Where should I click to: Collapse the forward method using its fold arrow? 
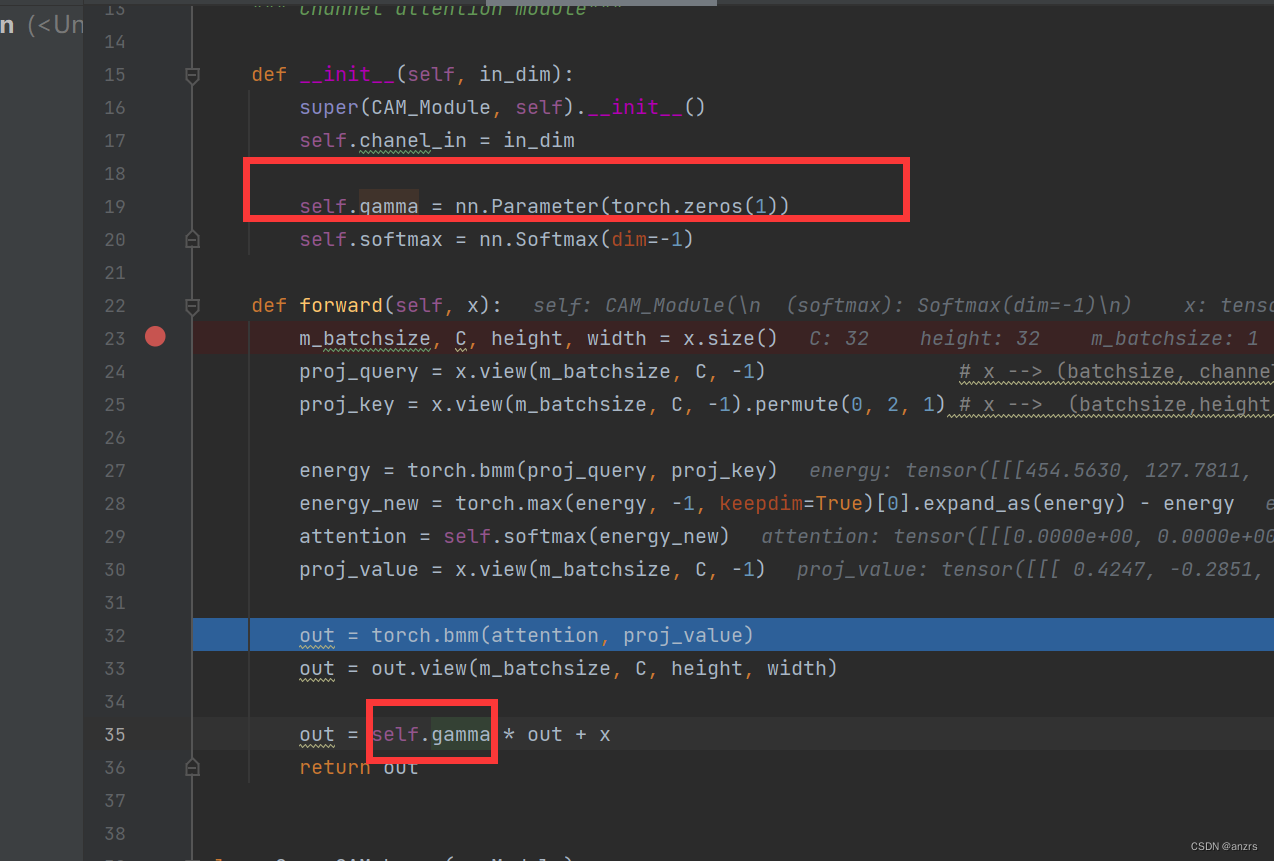coord(192,305)
